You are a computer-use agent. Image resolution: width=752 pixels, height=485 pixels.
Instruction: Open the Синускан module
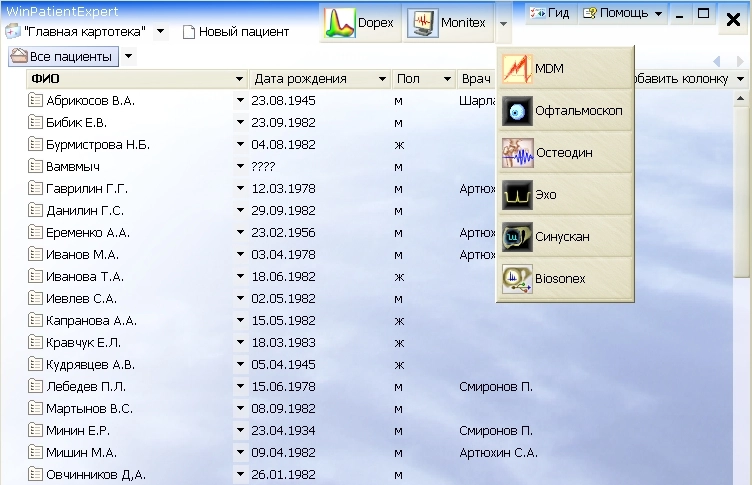click(x=565, y=237)
